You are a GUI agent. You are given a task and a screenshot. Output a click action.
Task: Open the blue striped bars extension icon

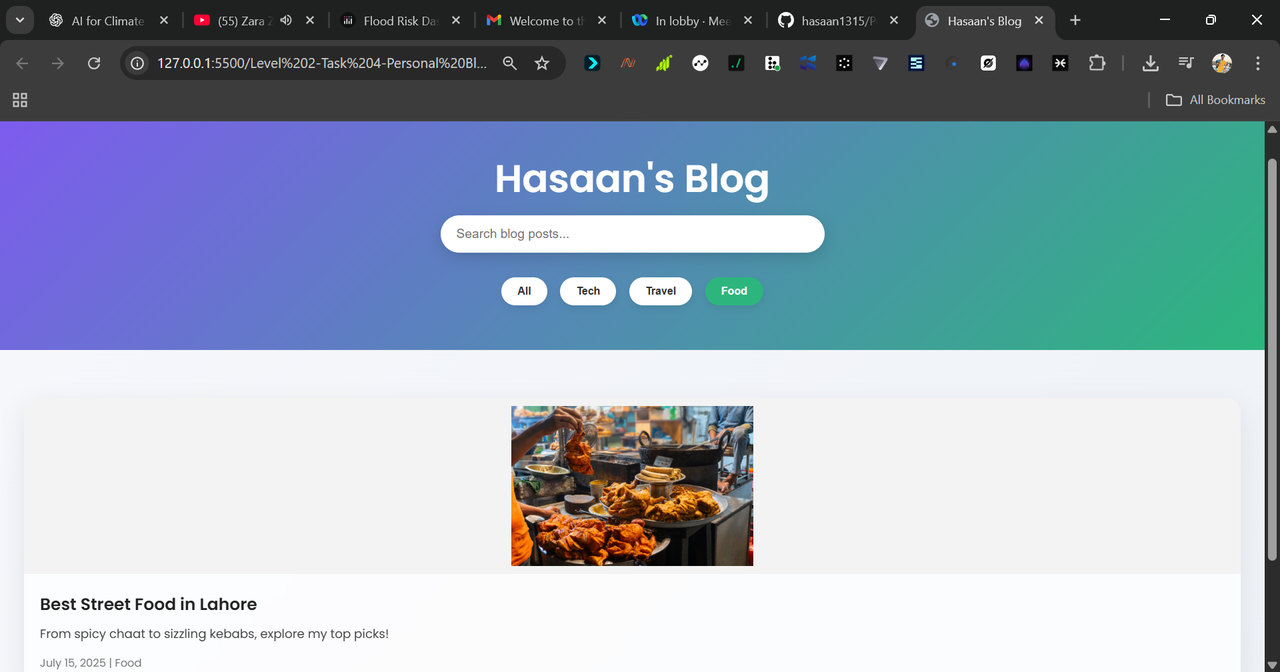(916, 63)
